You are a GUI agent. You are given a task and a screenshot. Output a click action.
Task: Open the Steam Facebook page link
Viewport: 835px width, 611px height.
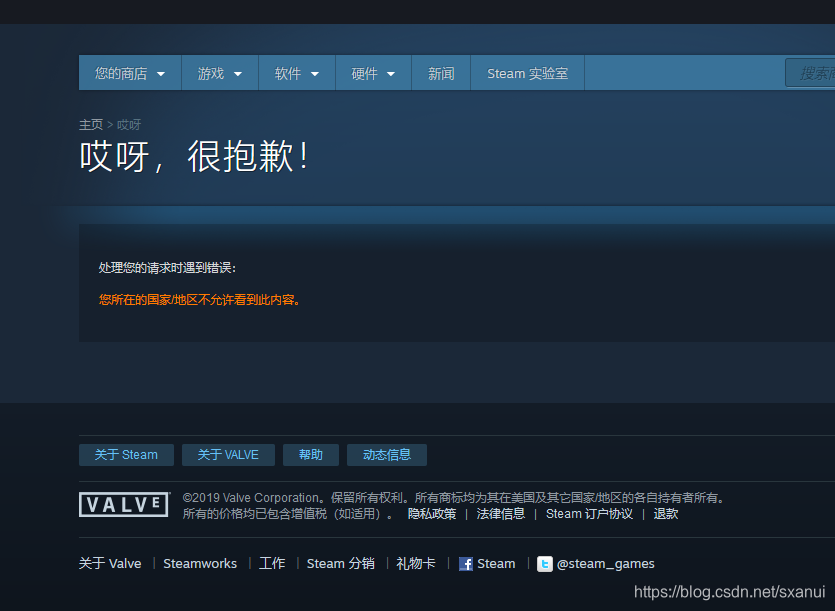coord(496,564)
